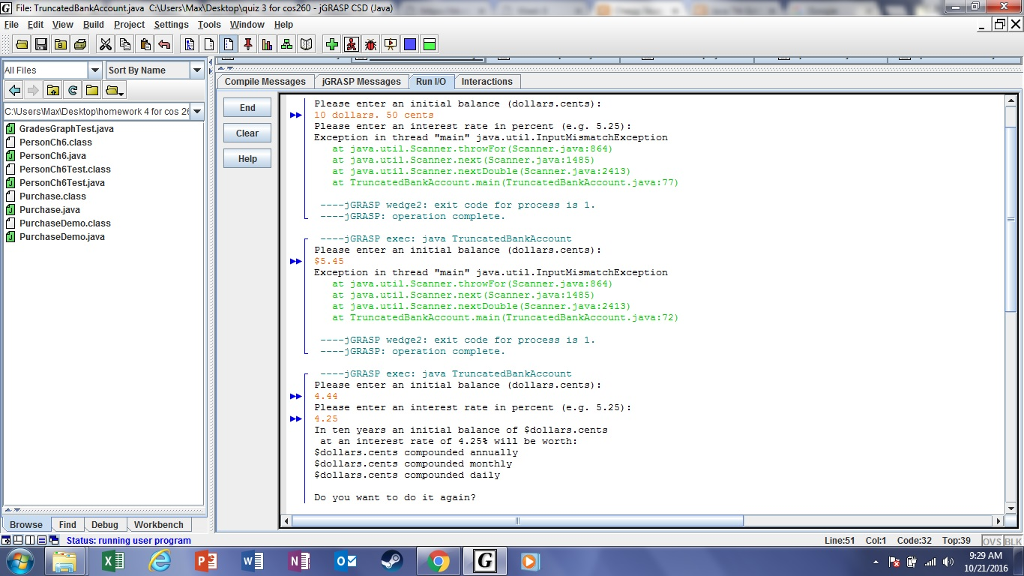Screen dimensions: 1024x576
Task: Click the red running man Run icon
Action: point(351,44)
